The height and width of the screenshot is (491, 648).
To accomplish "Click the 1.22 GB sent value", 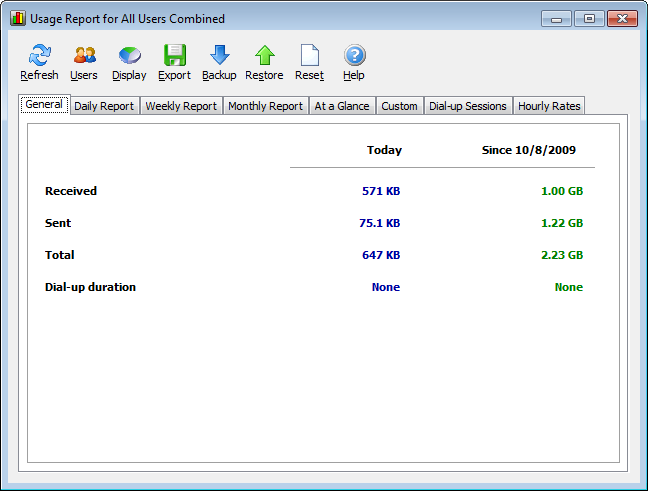I will tap(562, 223).
